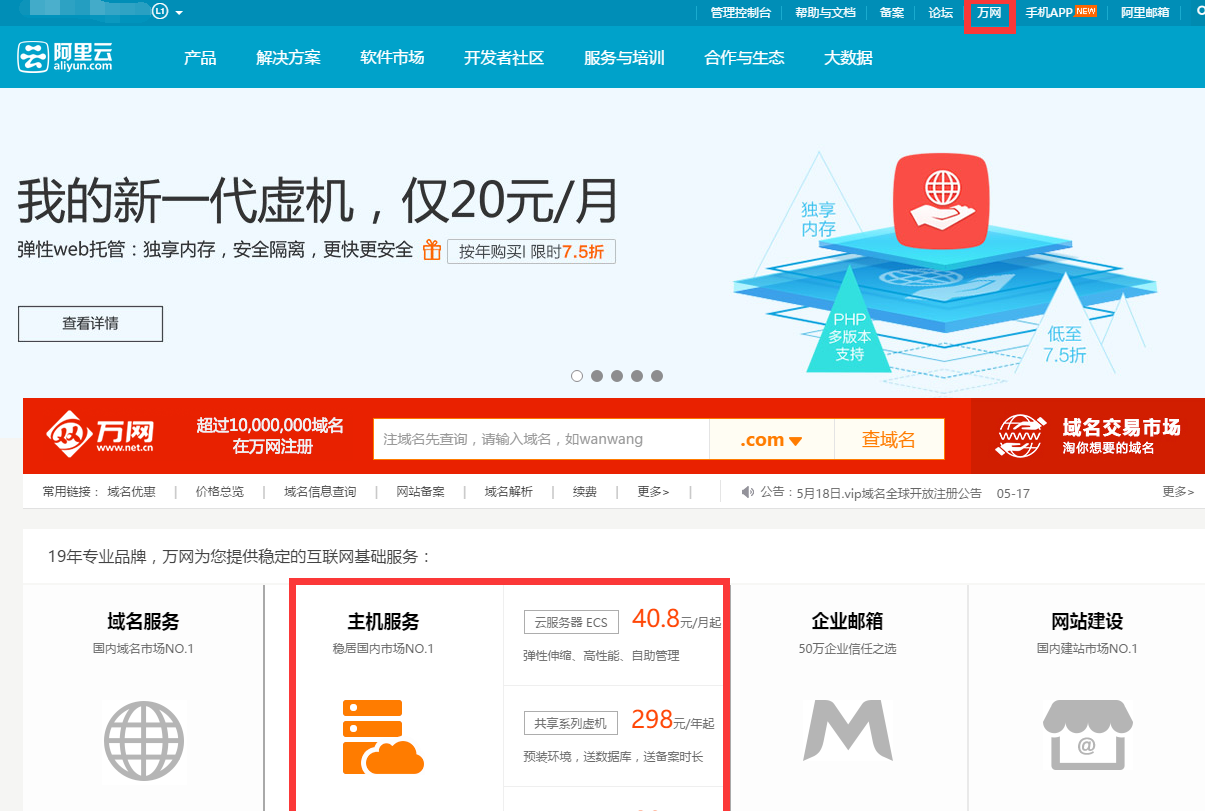The width and height of the screenshot is (1205, 811).
Task: Show 更多 common links after 续费
Action: tap(653, 492)
